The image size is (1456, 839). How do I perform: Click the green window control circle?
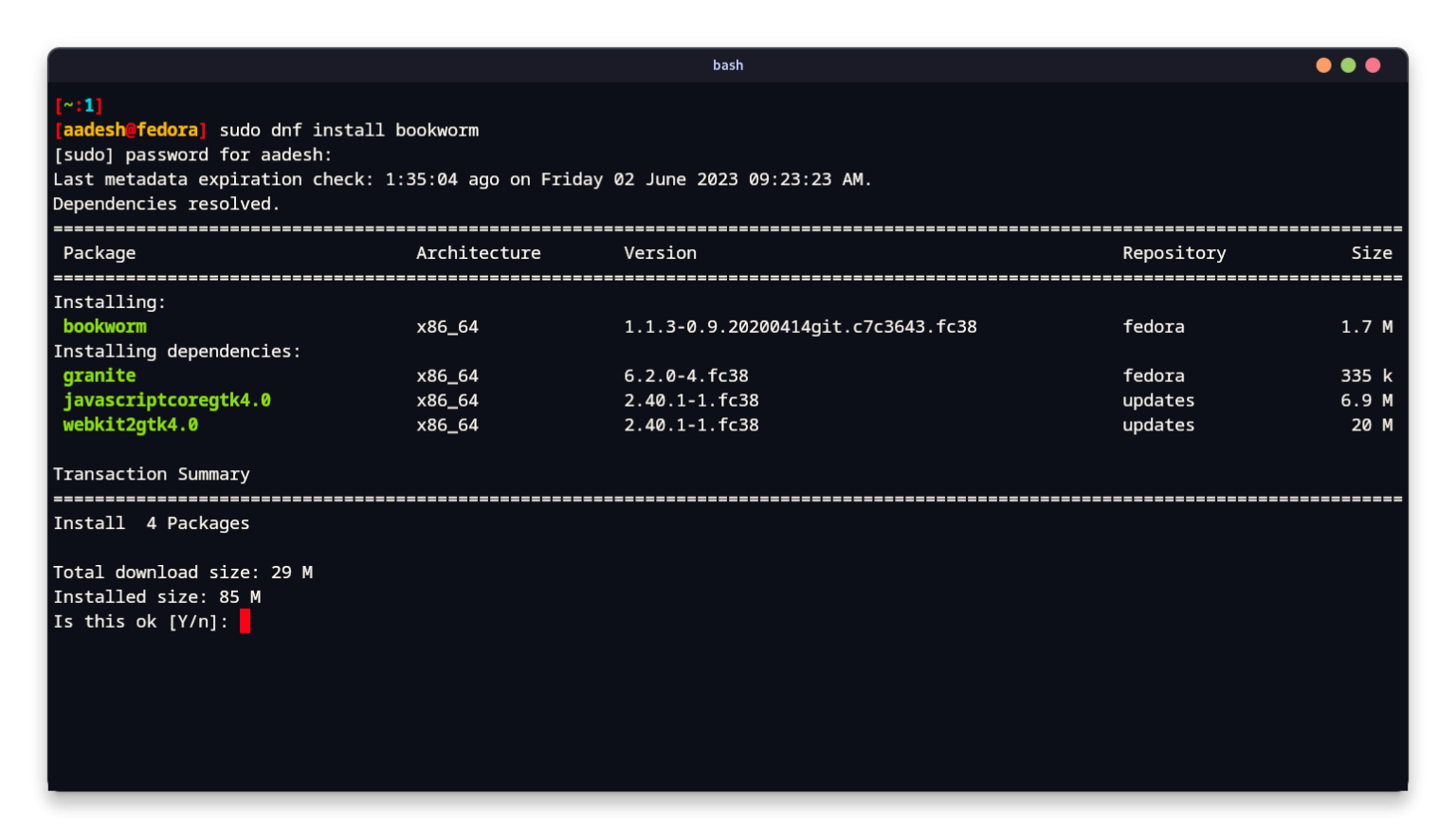(1348, 64)
